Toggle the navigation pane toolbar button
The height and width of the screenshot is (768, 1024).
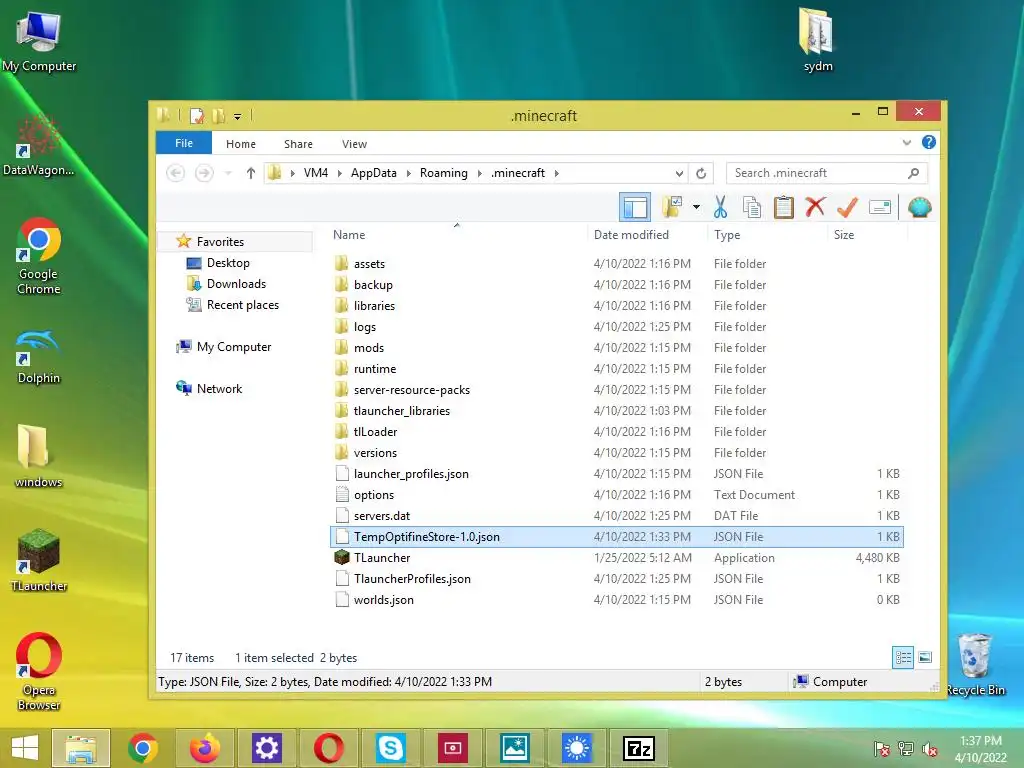click(634, 208)
